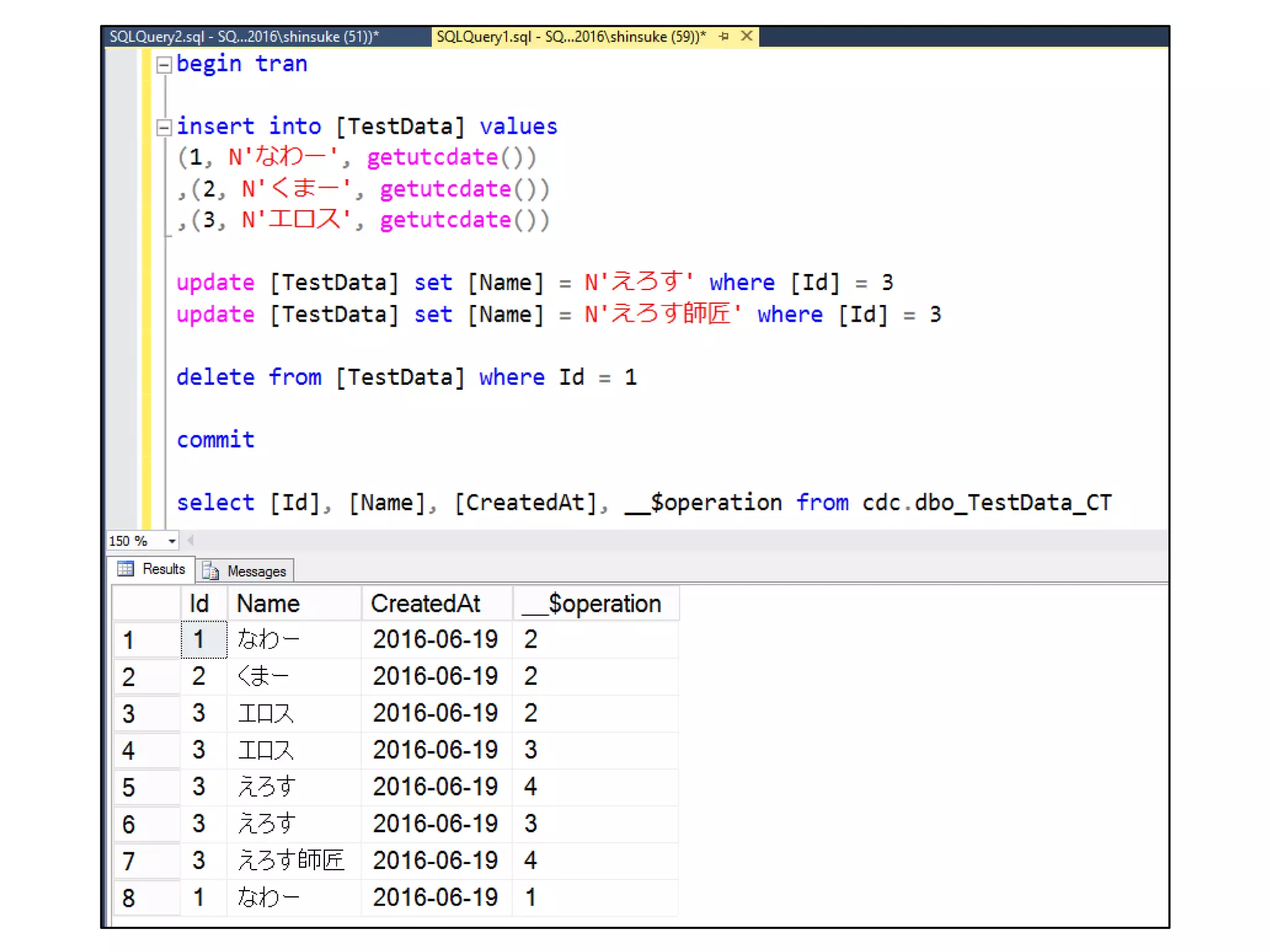
Task: Select the Results tab
Action: pos(163,569)
